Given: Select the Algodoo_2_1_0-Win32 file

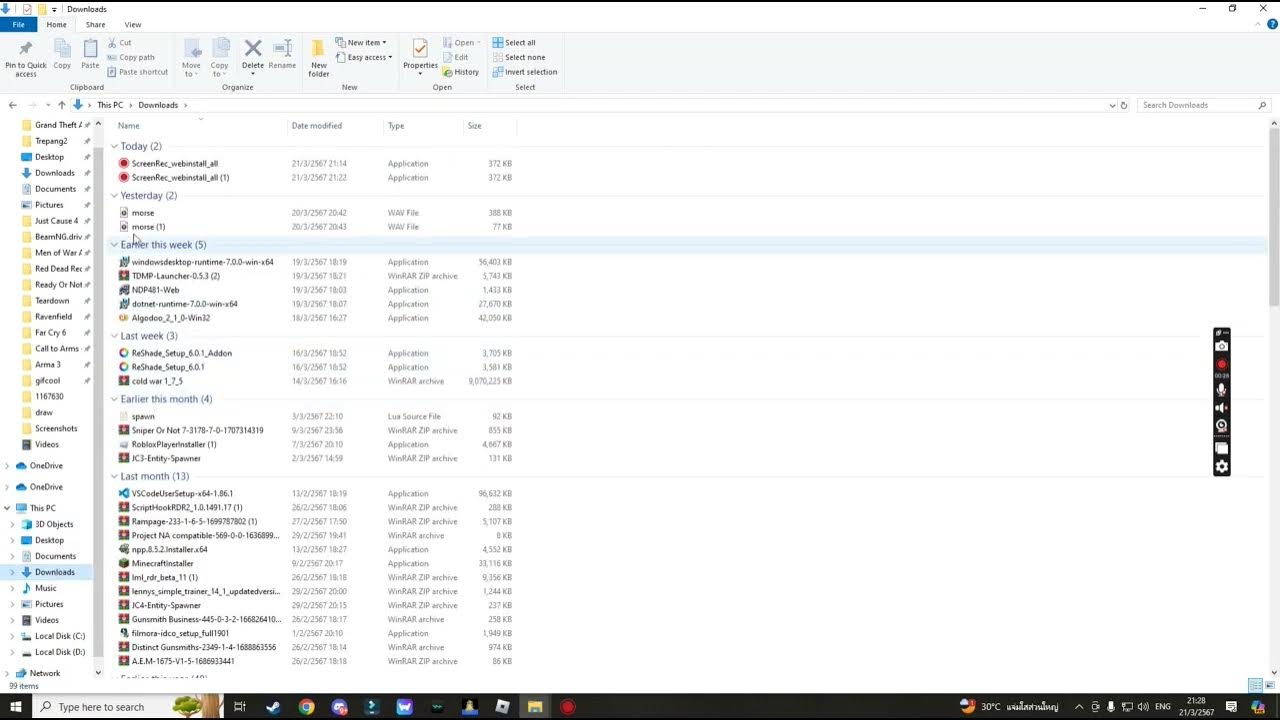Looking at the screenshot, I should pyautogui.click(x=170, y=318).
